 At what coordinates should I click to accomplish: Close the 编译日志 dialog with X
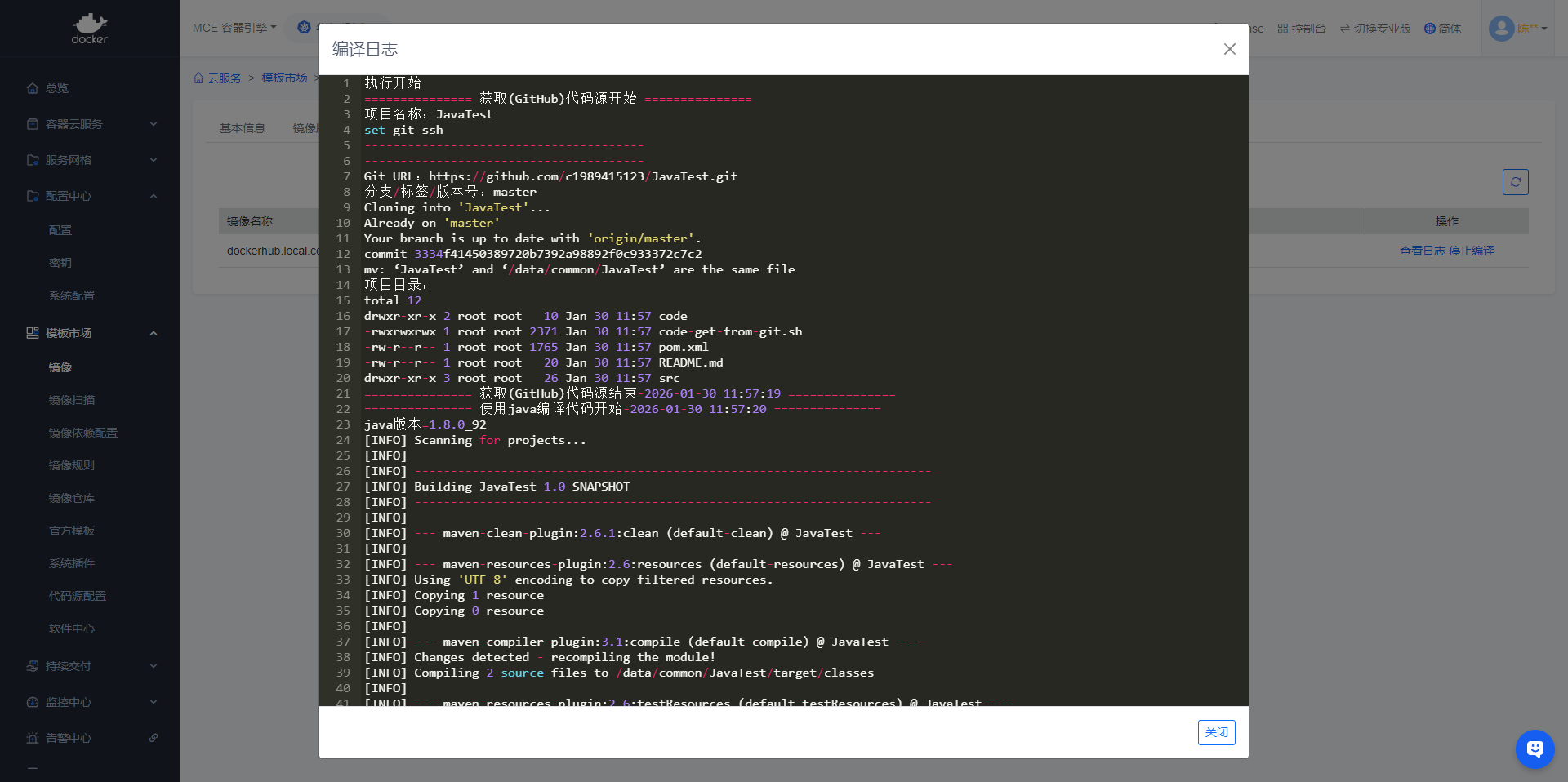[1229, 49]
